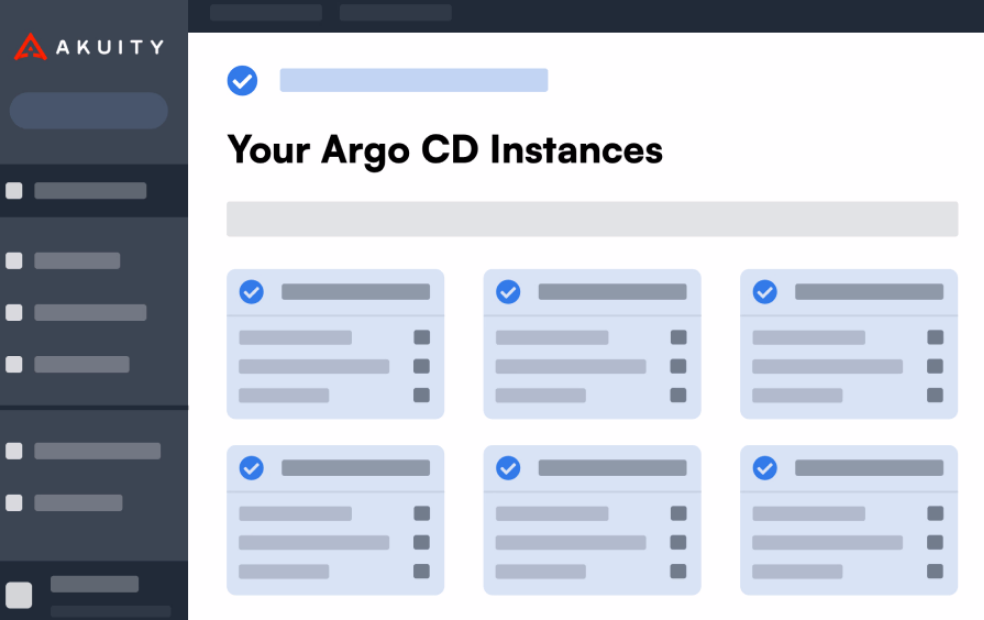Click the check badge on the first top-row instance card
Viewport: 984px width, 620px height.
click(x=252, y=292)
